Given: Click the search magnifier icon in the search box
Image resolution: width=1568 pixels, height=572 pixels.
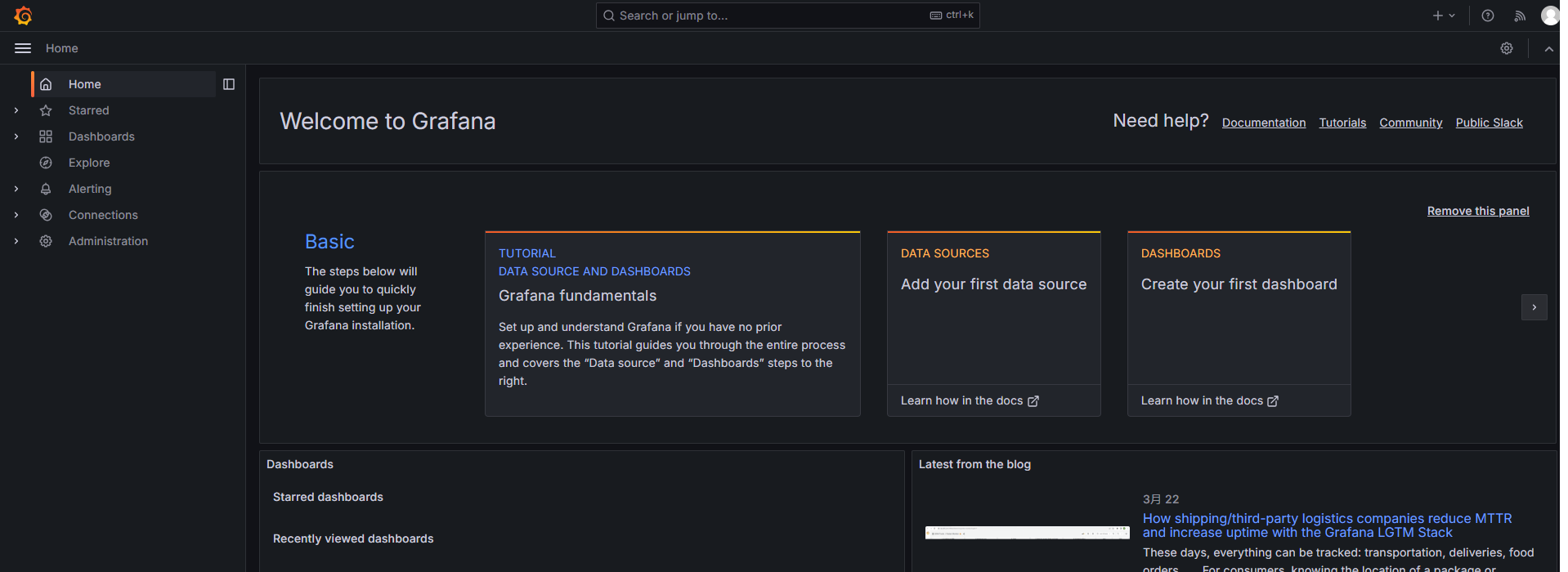Looking at the screenshot, I should (608, 16).
